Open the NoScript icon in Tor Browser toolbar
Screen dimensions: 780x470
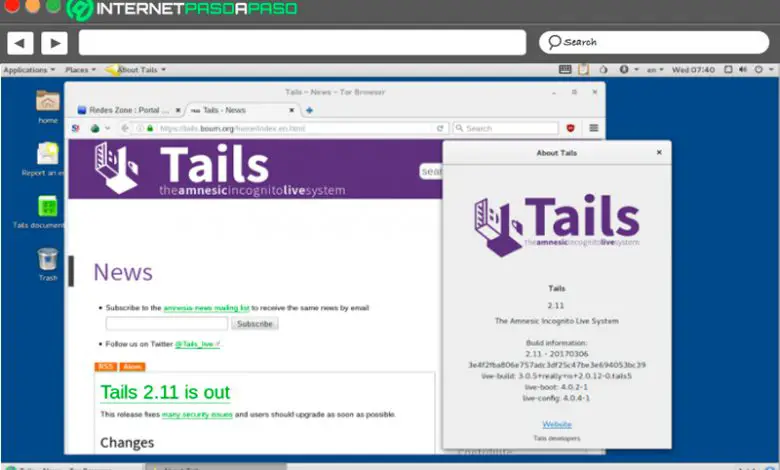[76, 128]
